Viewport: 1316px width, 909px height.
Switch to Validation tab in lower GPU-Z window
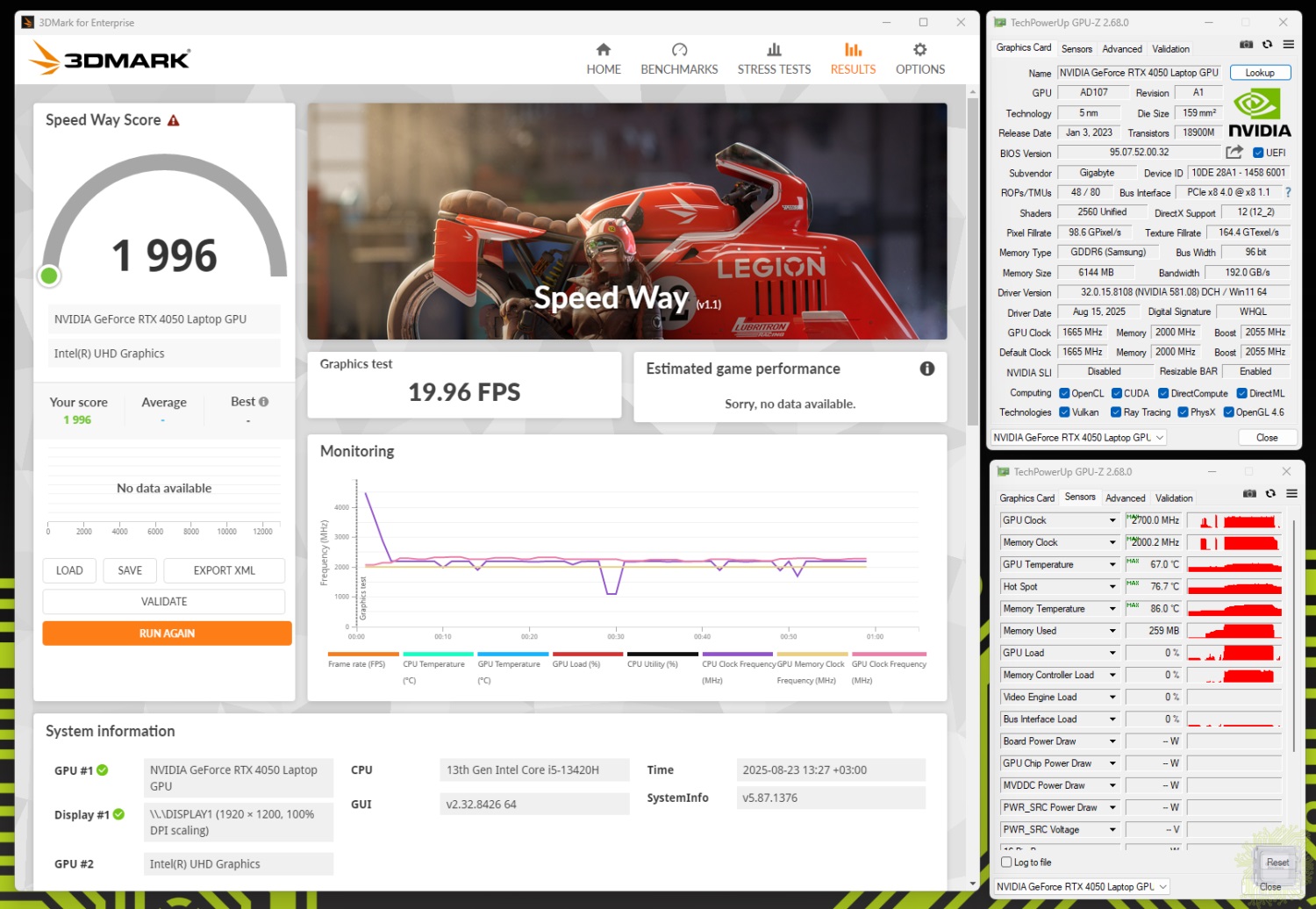(x=1174, y=498)
